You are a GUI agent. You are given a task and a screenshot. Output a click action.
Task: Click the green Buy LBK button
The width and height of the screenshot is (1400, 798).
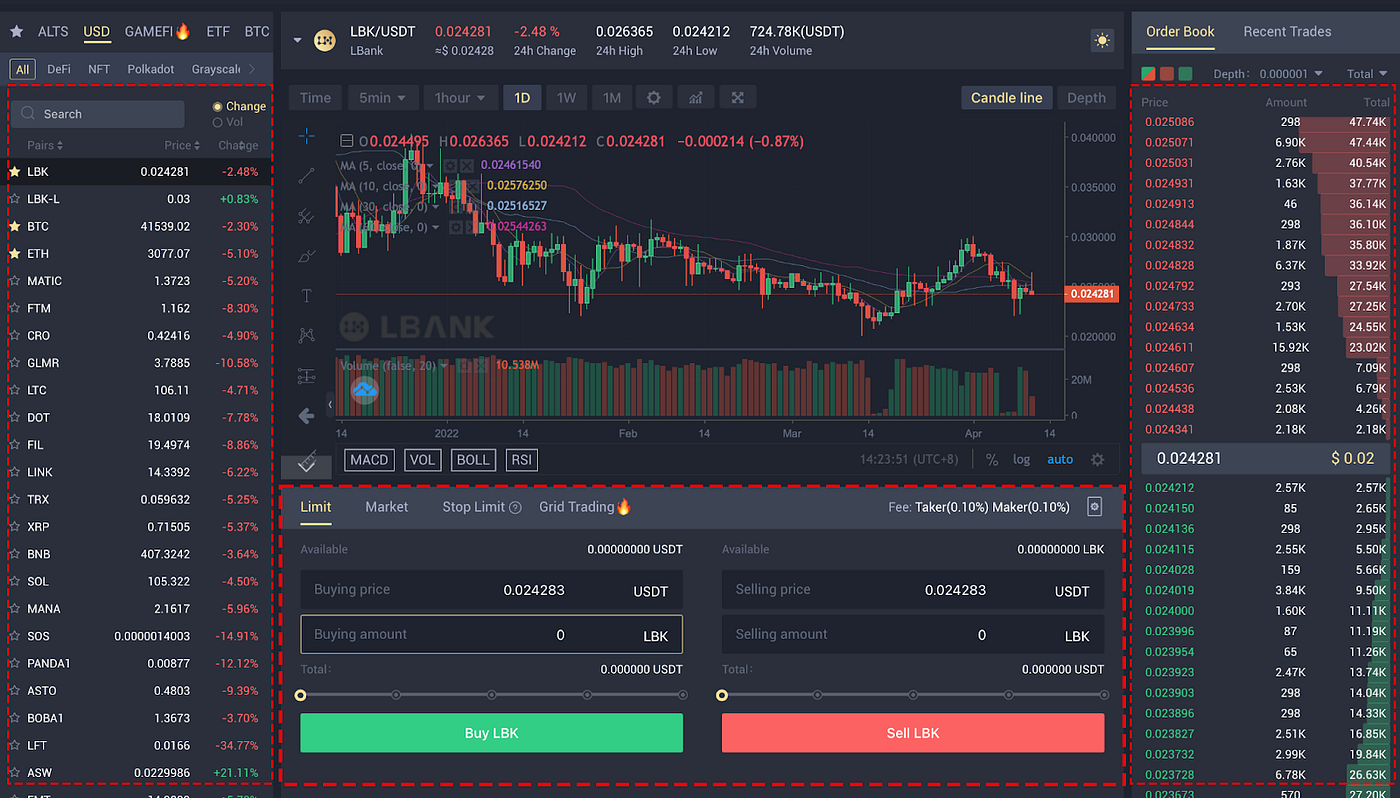click(491, 733)
